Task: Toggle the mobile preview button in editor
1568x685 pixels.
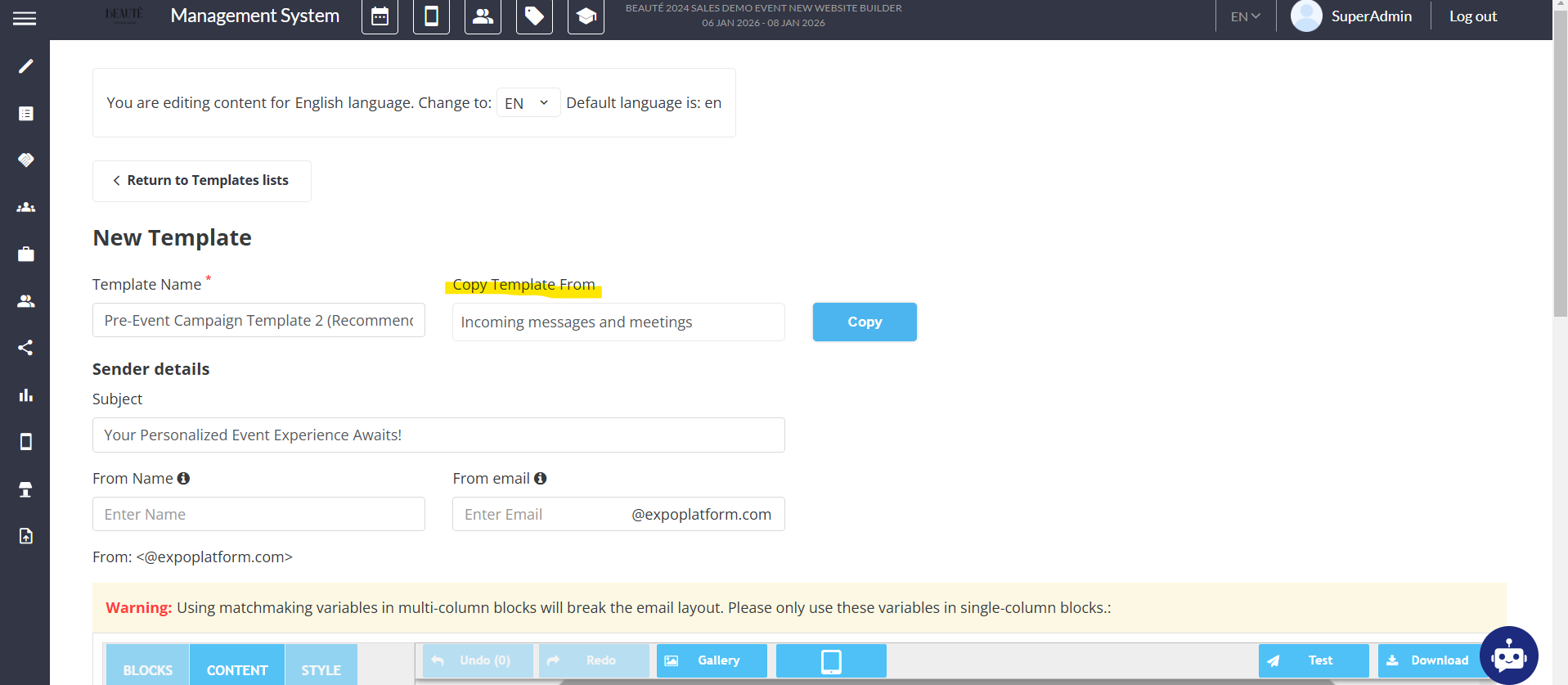Action: [x=830, y=660]
